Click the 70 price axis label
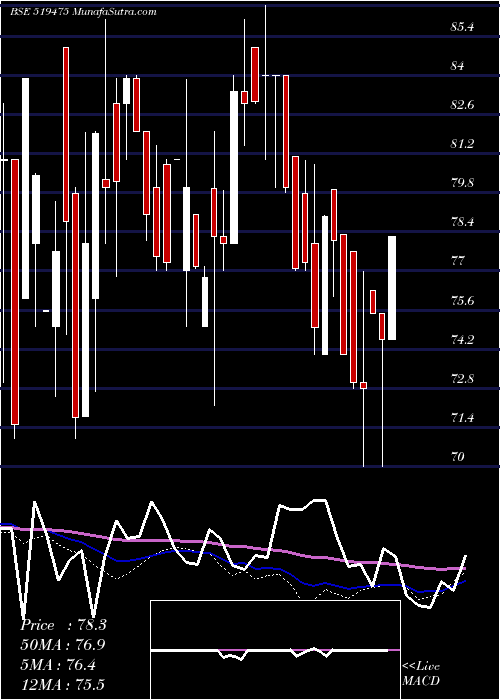Screen dimensions: 500x700 (x=458, y=457)
